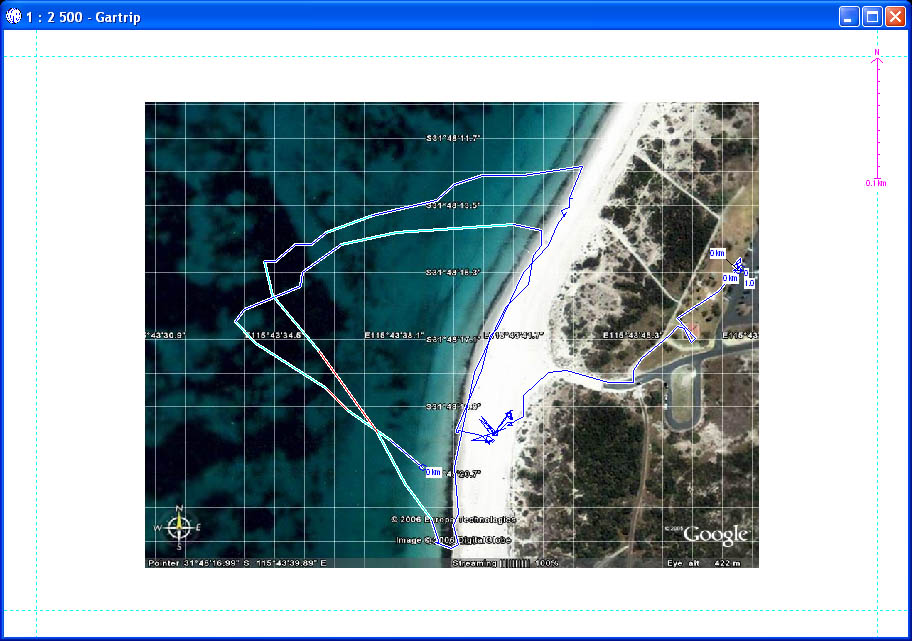Screen dimensions: 912x641
Task: Click the restore button of the Gartrip window
Action: coord(870,16)
